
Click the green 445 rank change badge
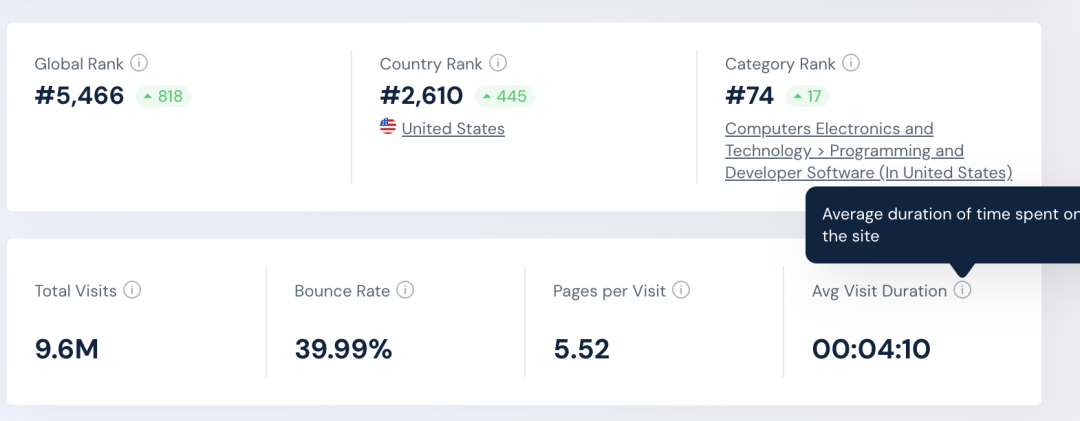(505, 96)
